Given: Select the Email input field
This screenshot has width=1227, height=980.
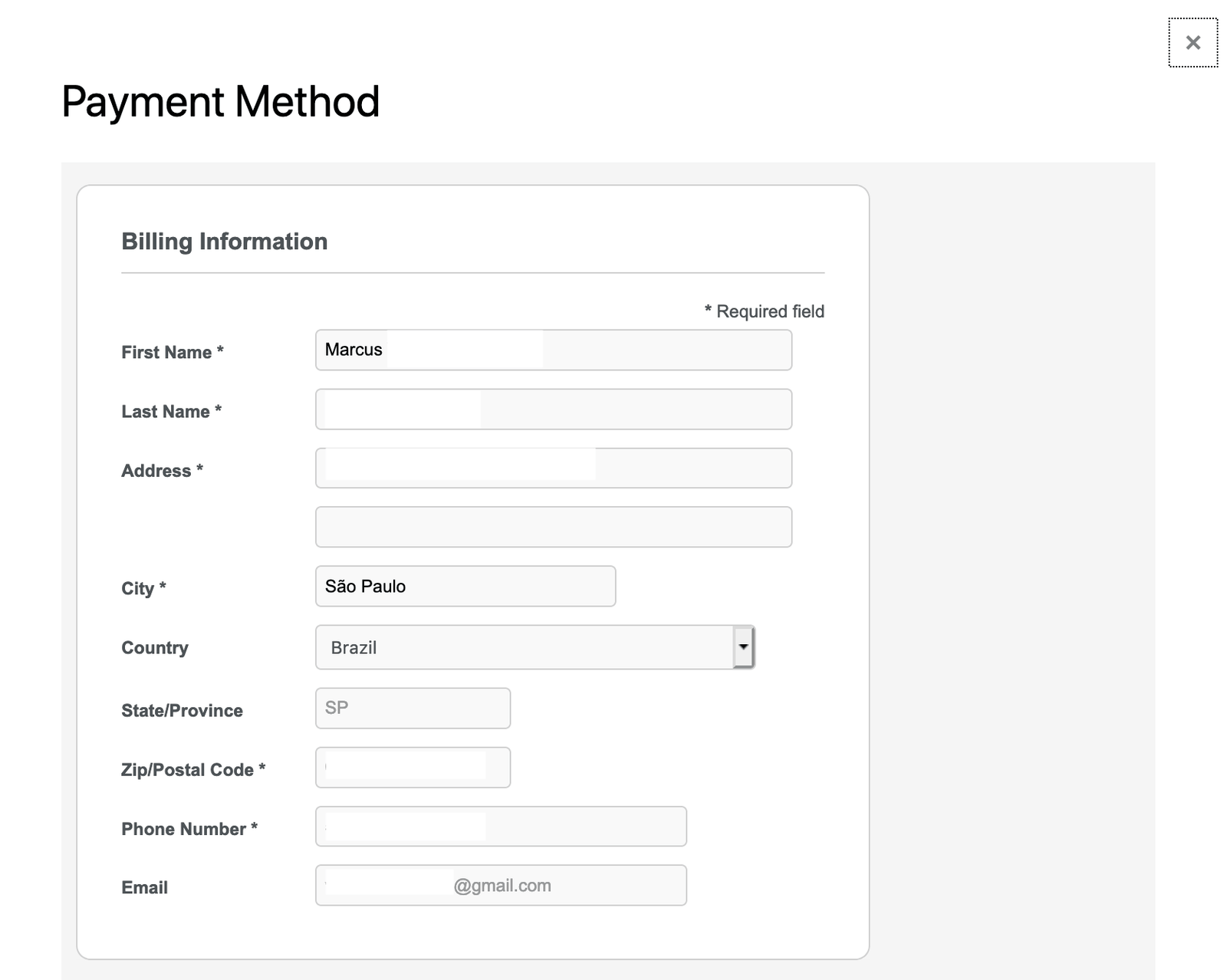Looking at the screenshot, I should coord(501,886).
